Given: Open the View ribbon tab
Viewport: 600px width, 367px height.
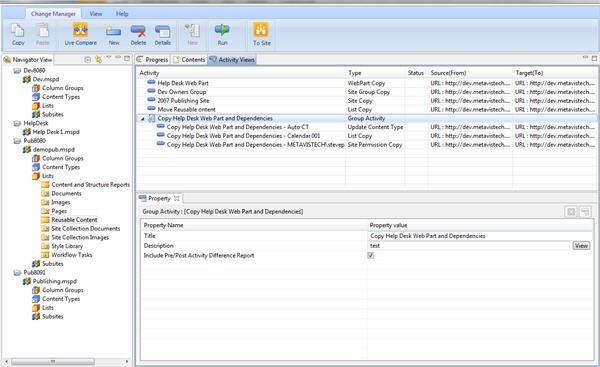Looking at the screenshot, I should (96, 14).
